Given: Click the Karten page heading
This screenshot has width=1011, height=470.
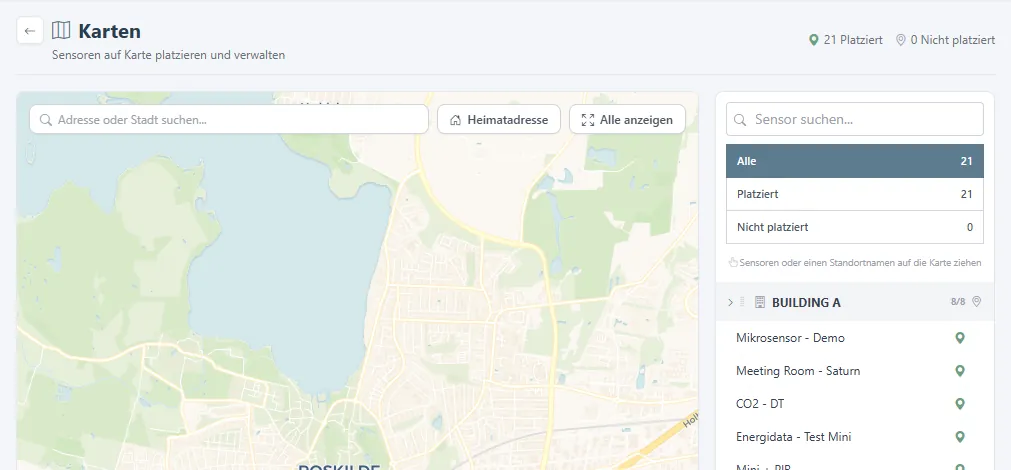Looking at the screenshot, I should [x=110, y=30].
